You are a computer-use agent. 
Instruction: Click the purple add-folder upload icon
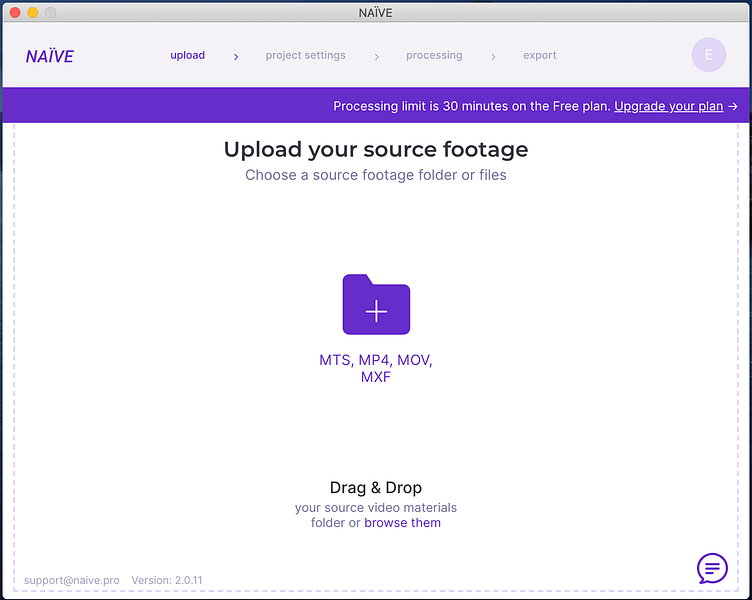tap(376, 304)
